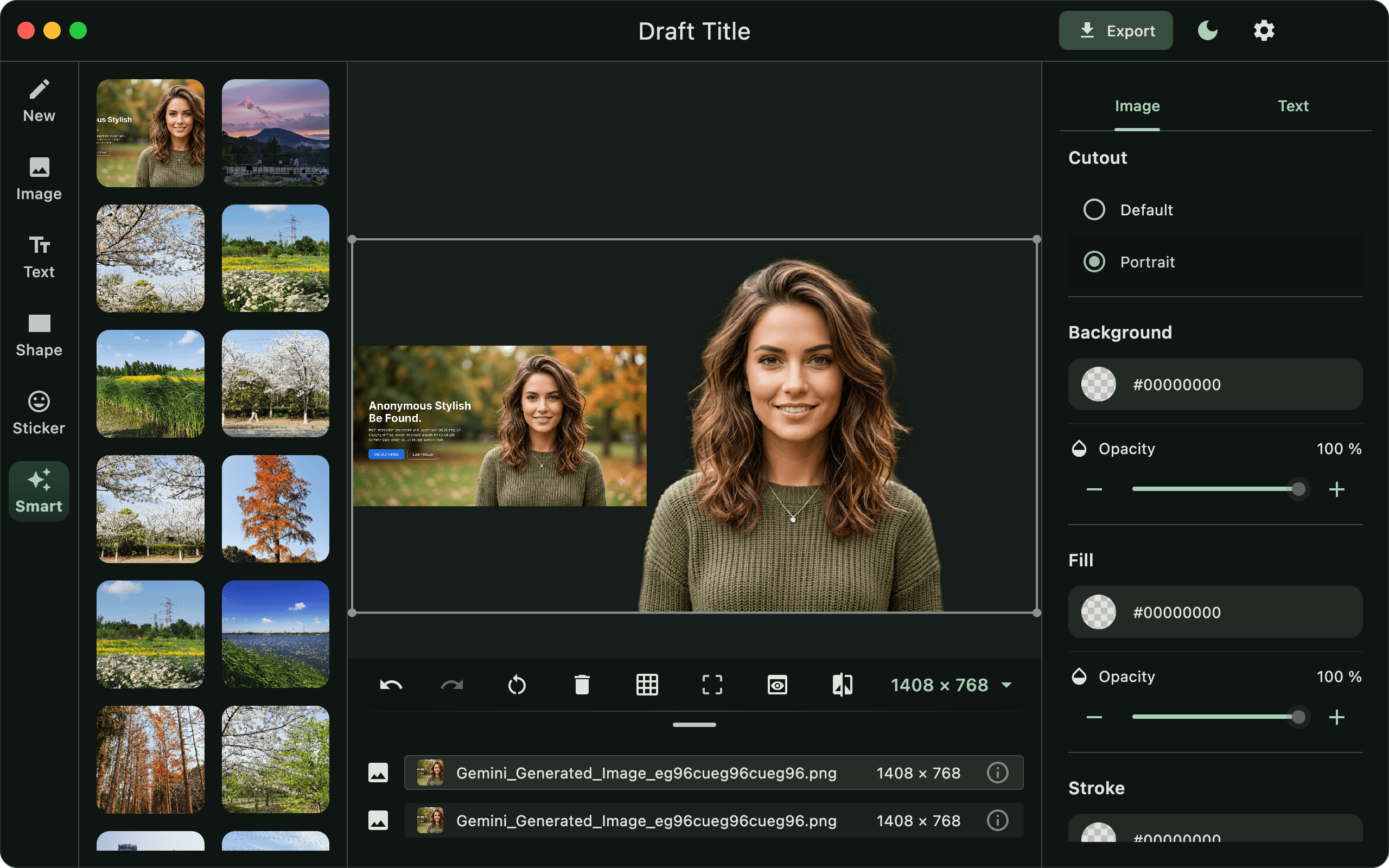Select the small landing-page image on canvas
This screenshot has width=1389, height=868.
point(500,426)
